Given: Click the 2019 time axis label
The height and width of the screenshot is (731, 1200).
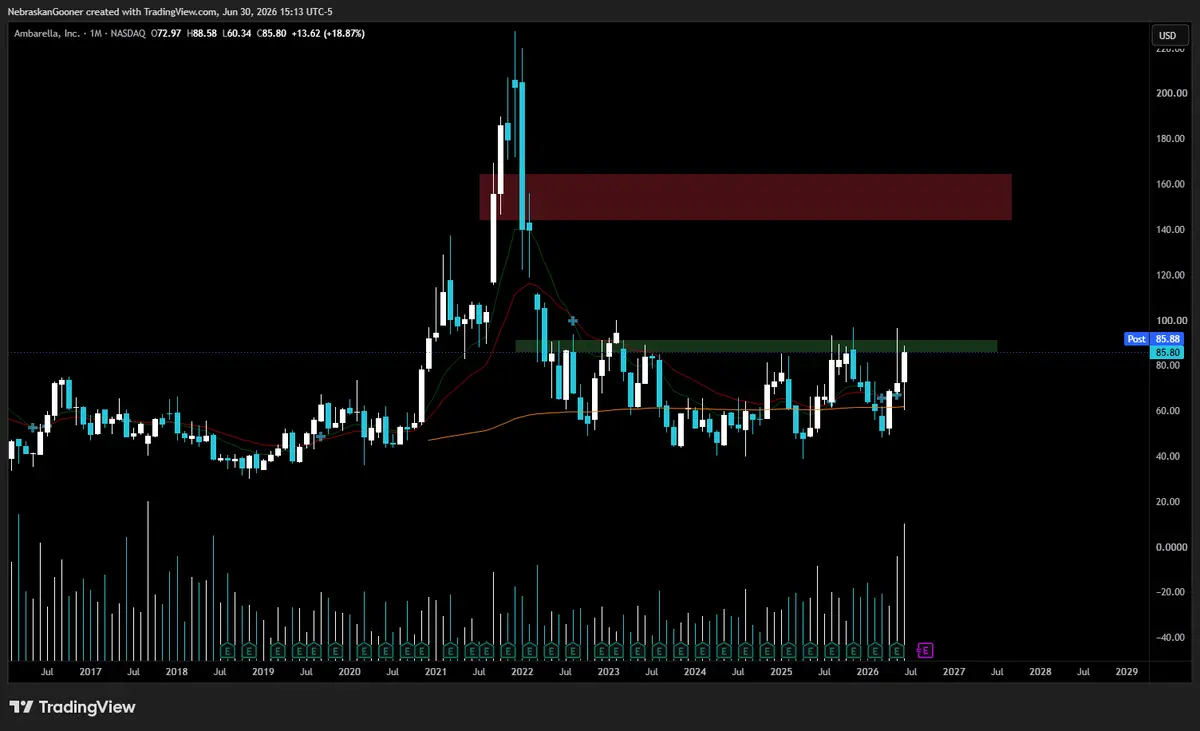Looking at the screenshot, I should pos(263,673).
